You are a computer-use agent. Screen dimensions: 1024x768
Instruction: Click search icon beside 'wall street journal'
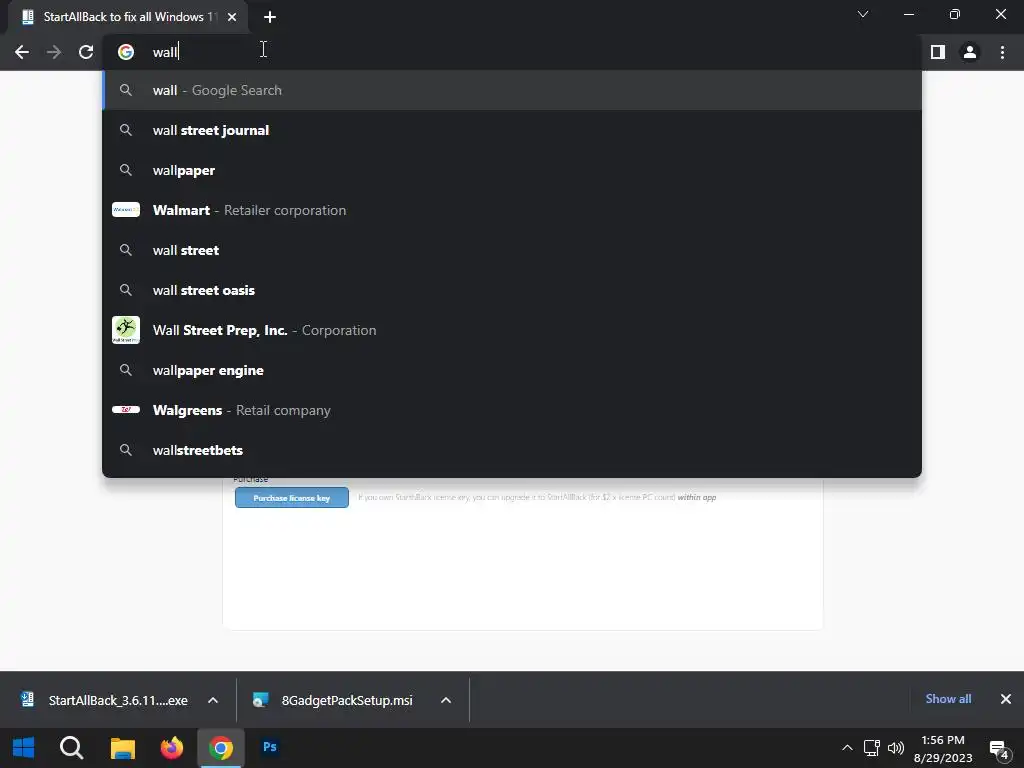(x=126, y=130)
